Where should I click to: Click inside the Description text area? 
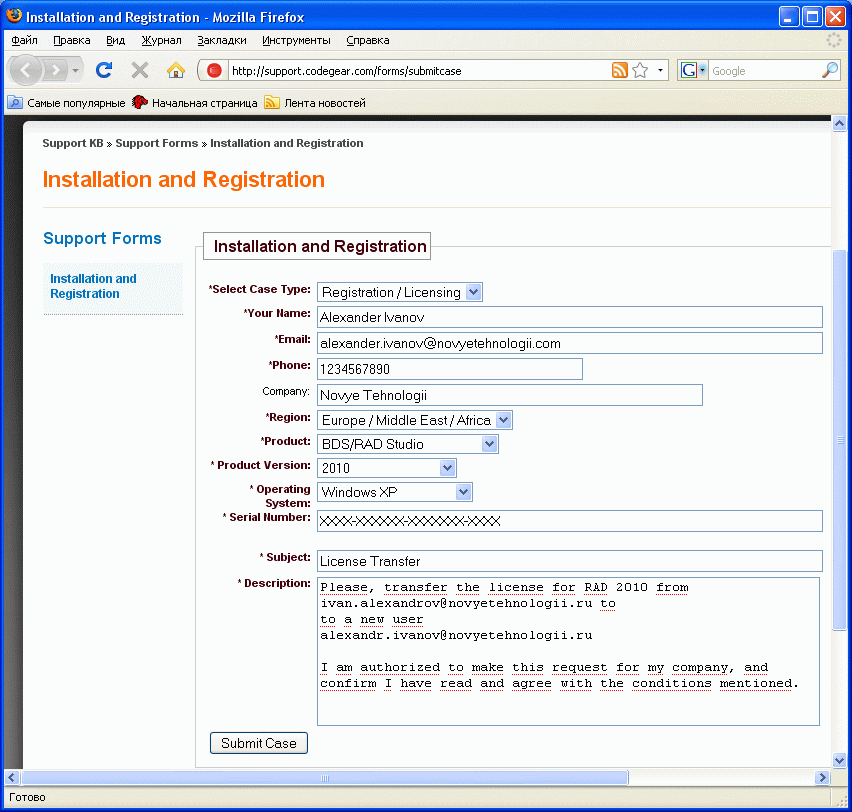[568, 651]
